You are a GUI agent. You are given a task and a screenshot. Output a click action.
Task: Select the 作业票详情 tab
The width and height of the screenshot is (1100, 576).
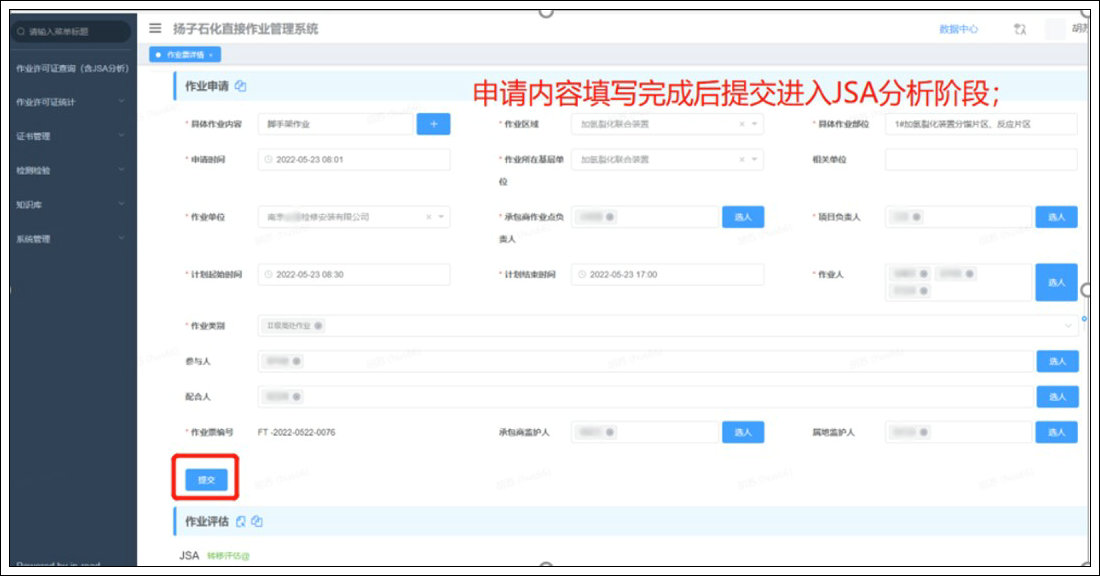coord(185,55)
